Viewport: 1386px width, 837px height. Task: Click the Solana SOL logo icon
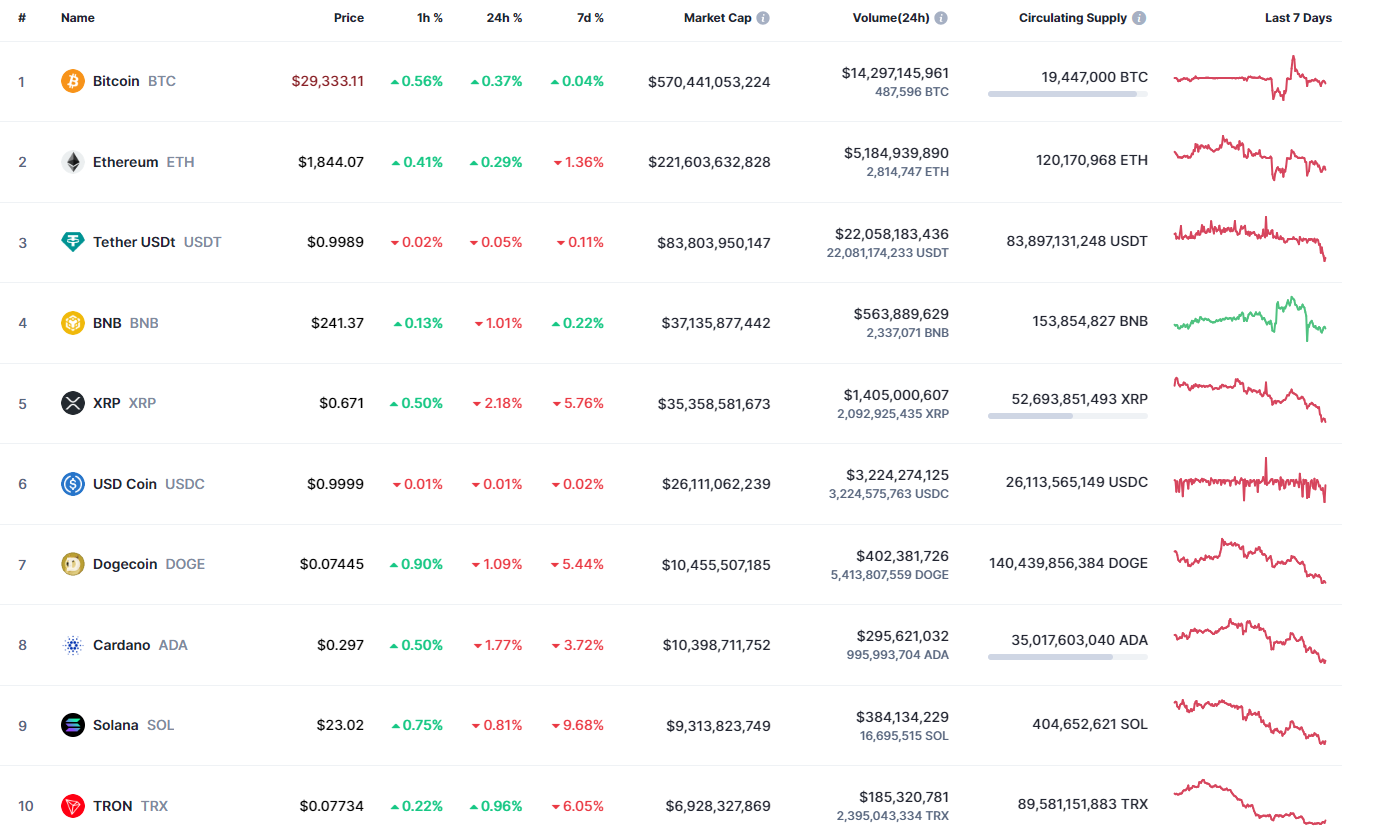[72, 725]
